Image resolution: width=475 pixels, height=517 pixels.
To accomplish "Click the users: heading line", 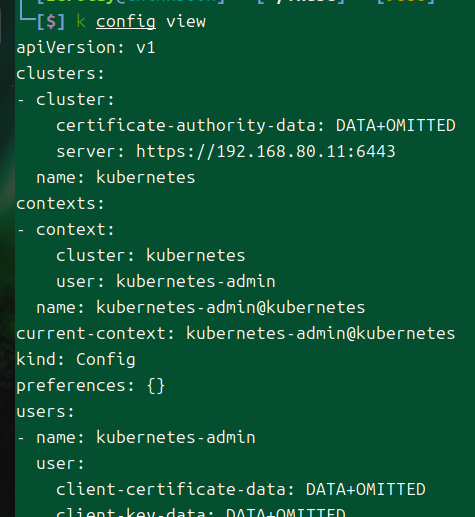I will point(45,411).
